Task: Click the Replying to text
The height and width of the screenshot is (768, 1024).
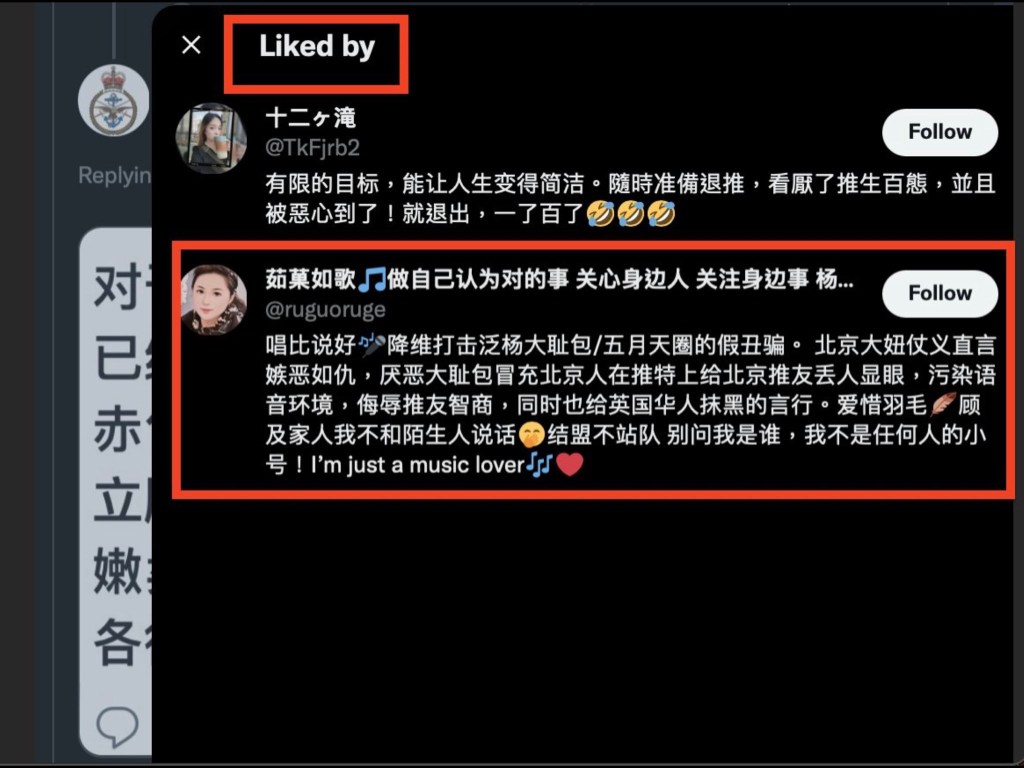Action: coord(115,175)
